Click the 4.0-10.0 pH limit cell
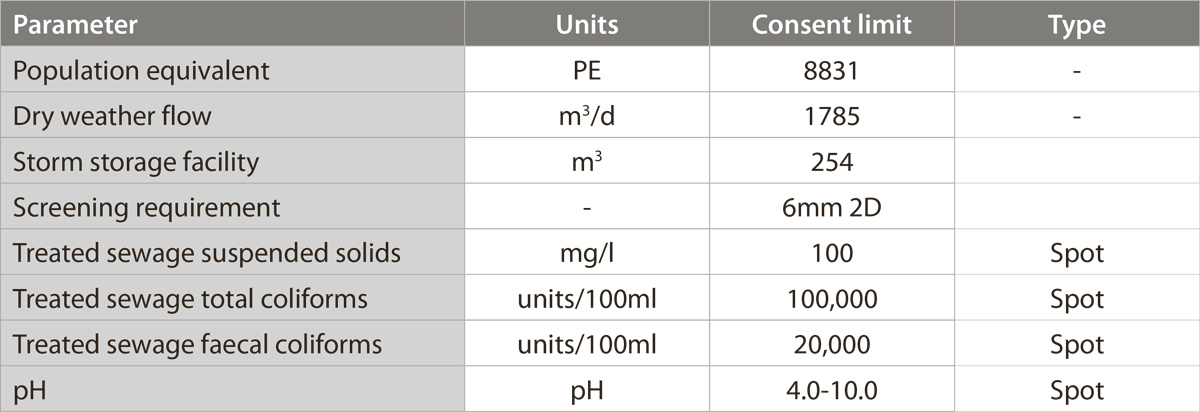This screenshot has width=1200, height=412. (x=832, y=390)
